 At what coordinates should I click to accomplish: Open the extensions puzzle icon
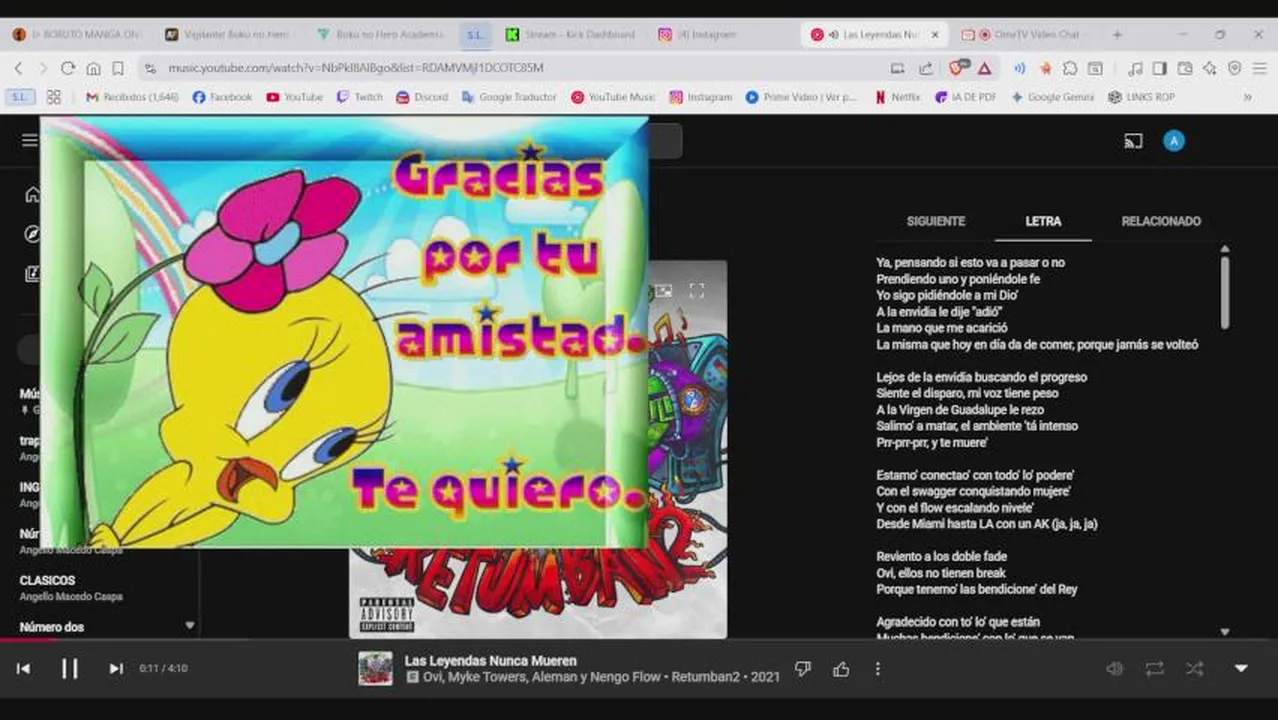click(x=1070, y=68)
